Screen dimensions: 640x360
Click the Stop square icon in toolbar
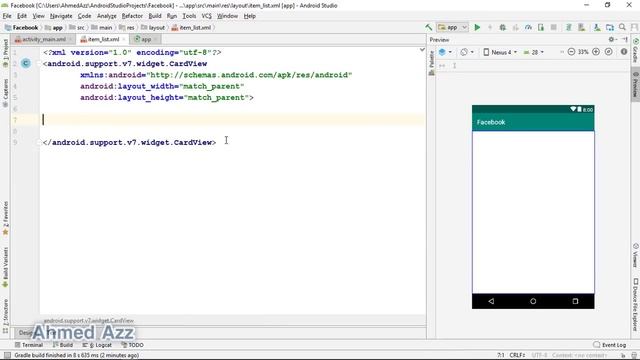pos(554,27)
